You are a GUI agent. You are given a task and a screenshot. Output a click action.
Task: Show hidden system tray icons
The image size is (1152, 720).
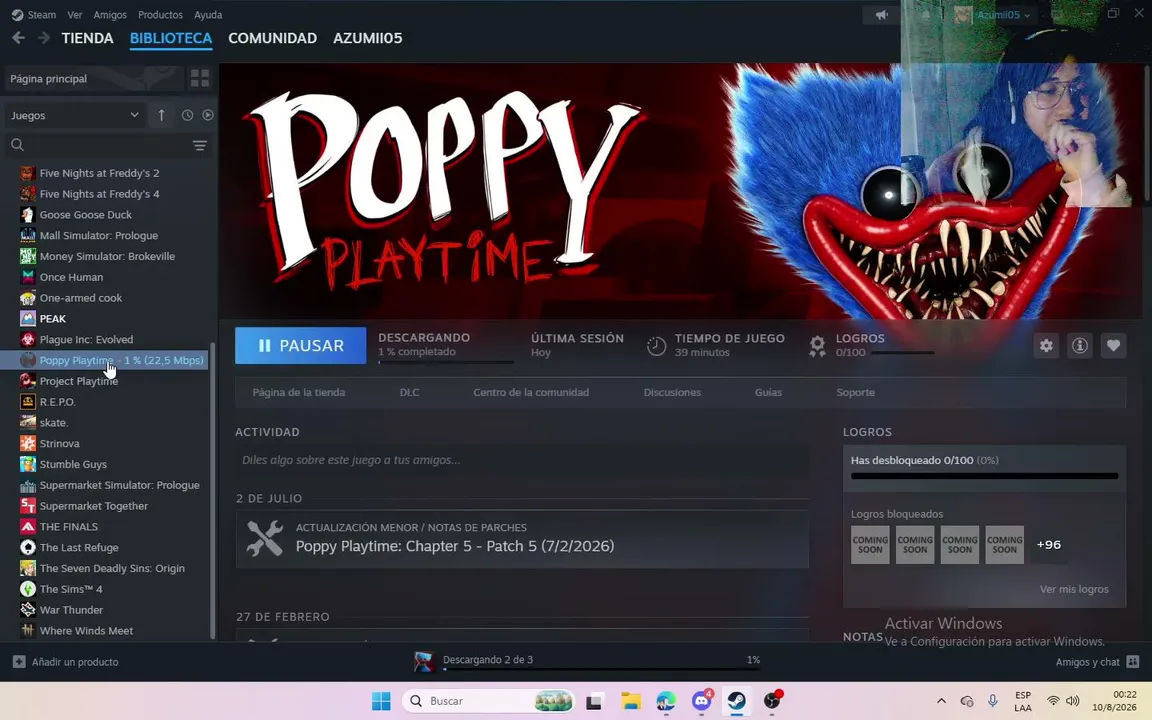[x=941, y=701]
